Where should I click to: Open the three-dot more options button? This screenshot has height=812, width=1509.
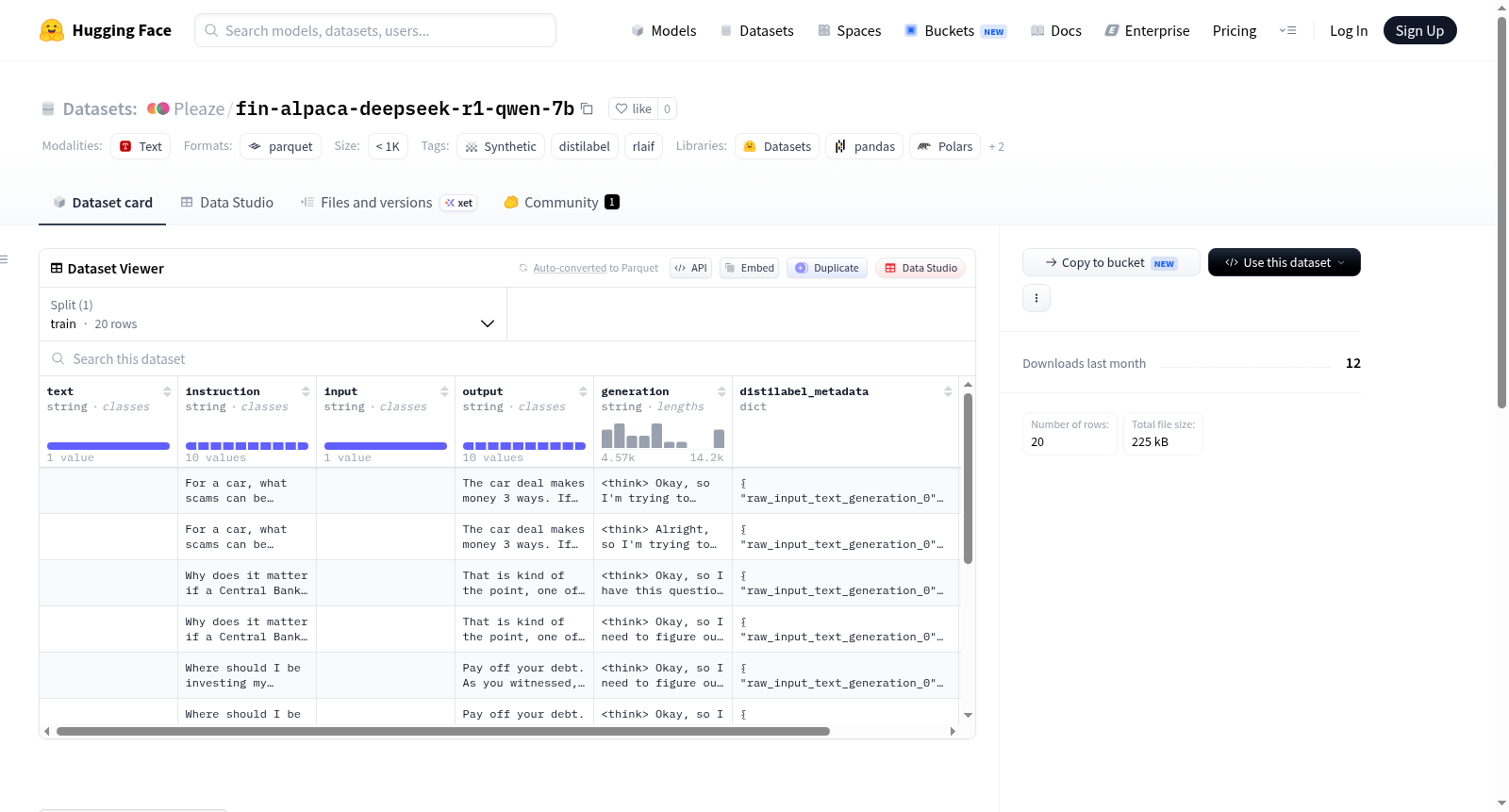(x=1036, y=298)
